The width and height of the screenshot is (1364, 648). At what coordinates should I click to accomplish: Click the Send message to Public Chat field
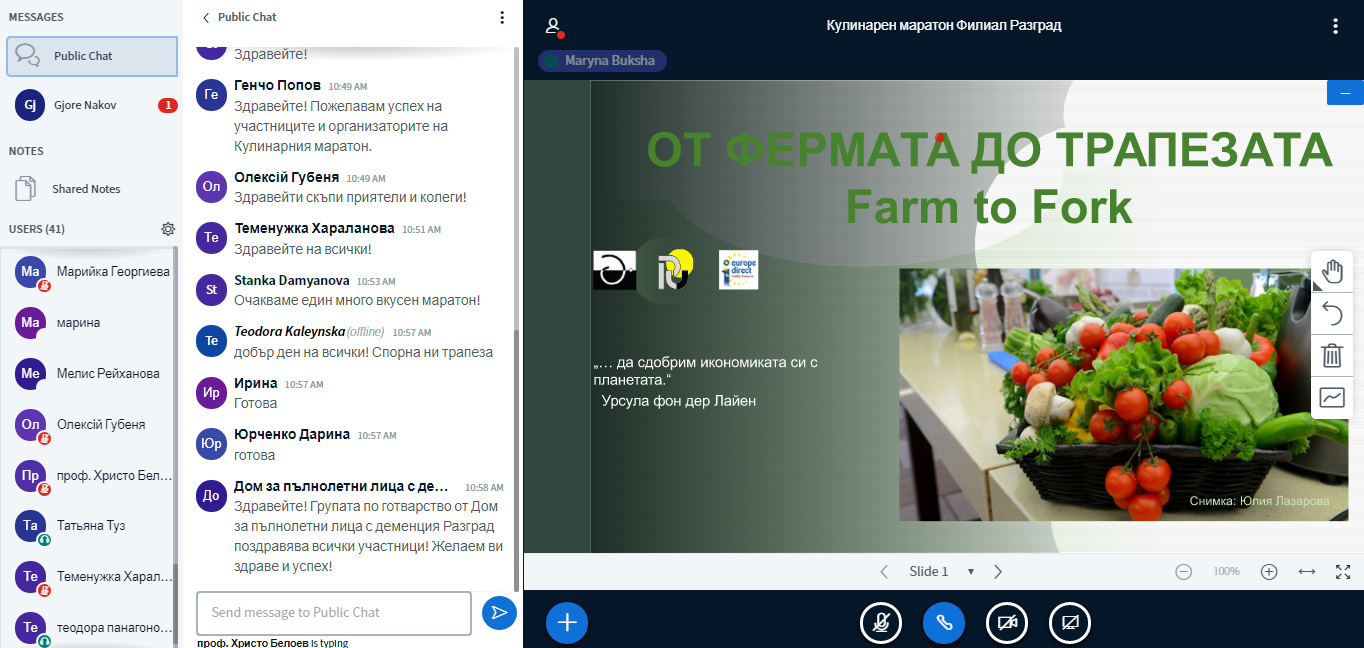click(334, 613)
